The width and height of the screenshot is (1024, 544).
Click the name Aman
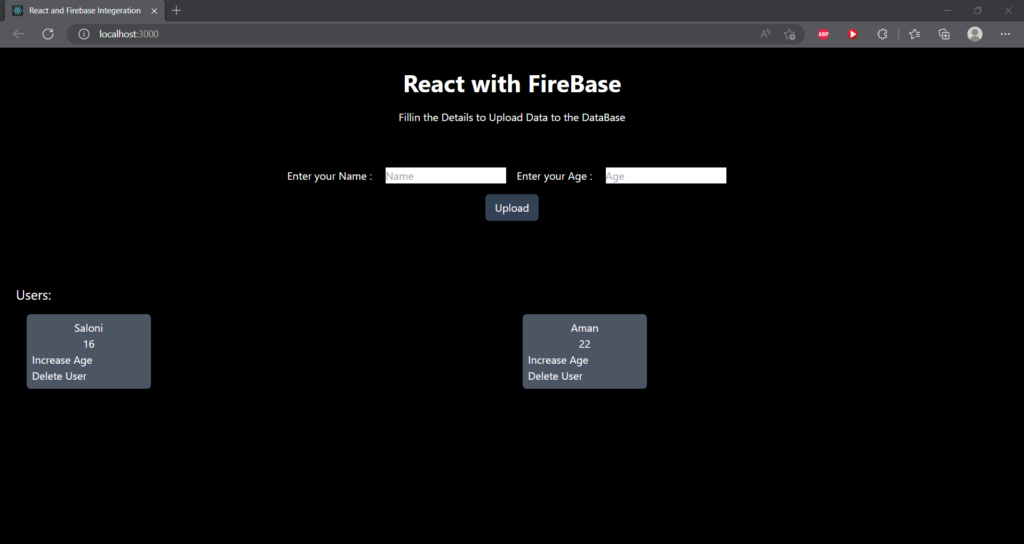tap(584, 328)
